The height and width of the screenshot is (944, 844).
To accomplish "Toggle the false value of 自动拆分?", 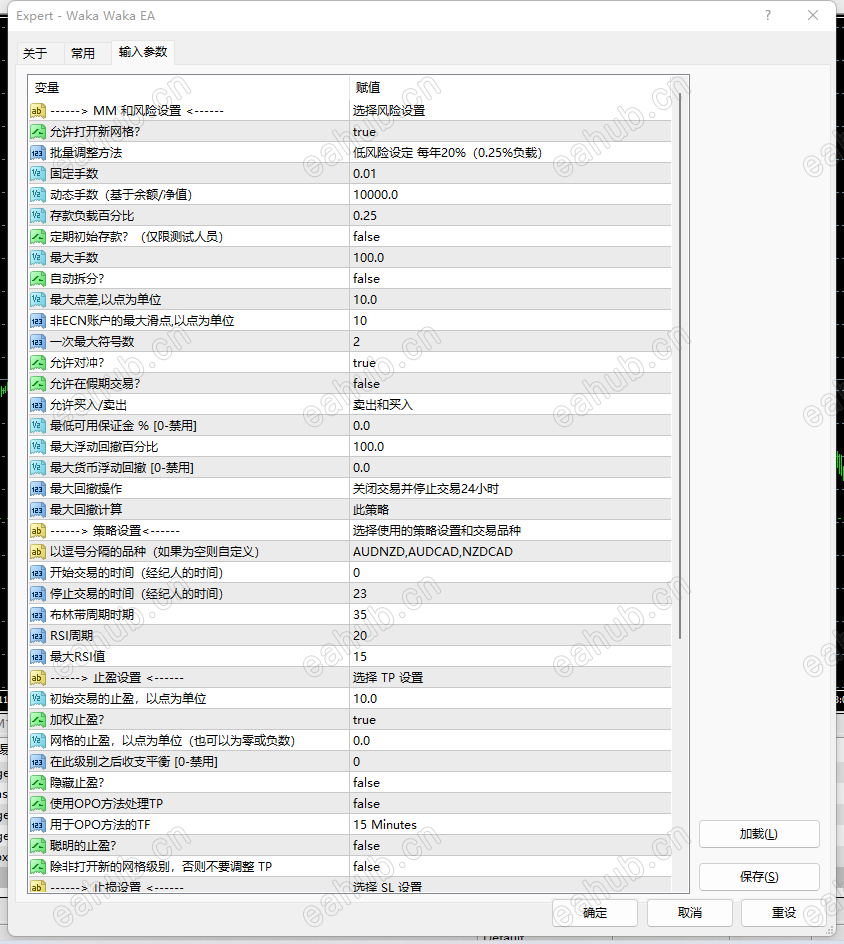I will click(x=510, y=279).
